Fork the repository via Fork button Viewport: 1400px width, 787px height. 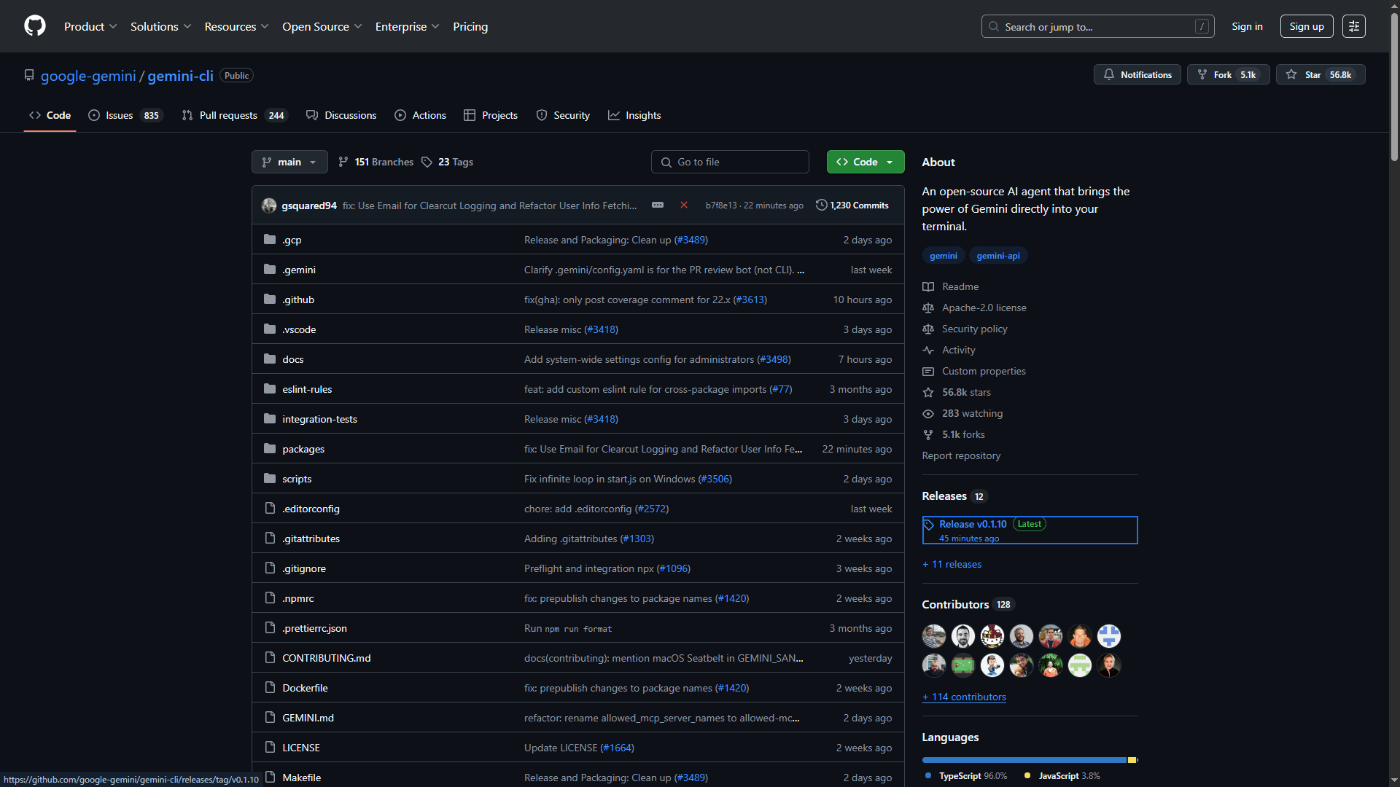pyautogui.click(x=1228, y=75)
